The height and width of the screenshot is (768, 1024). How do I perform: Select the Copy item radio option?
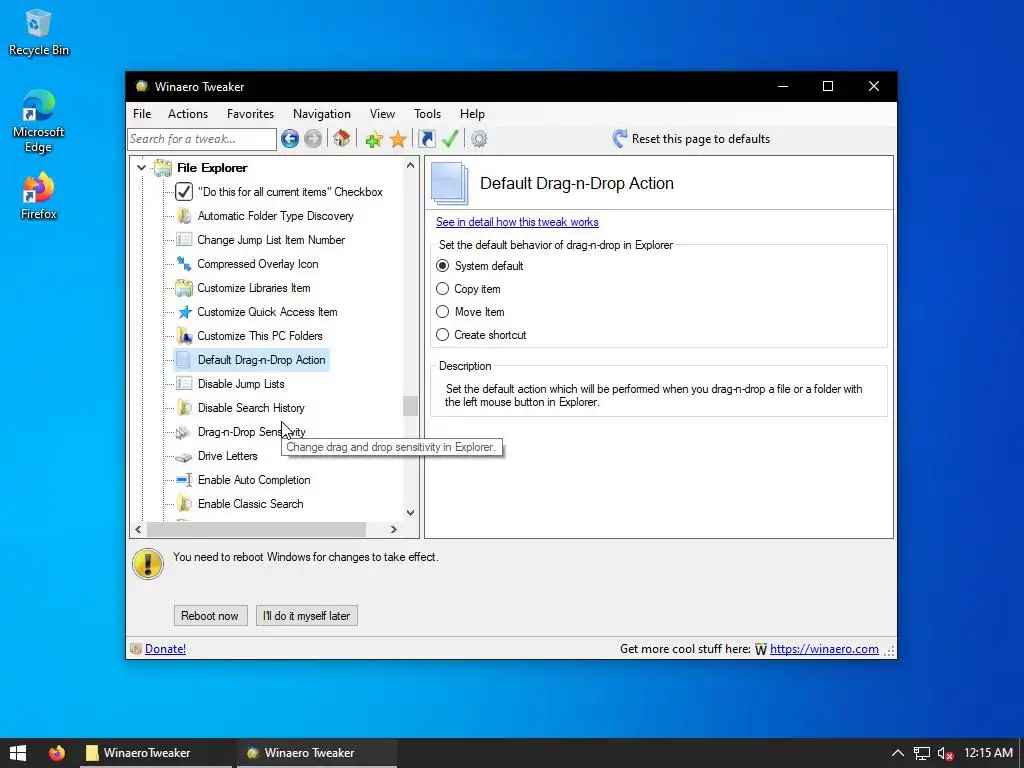click(x=443, y=289)
